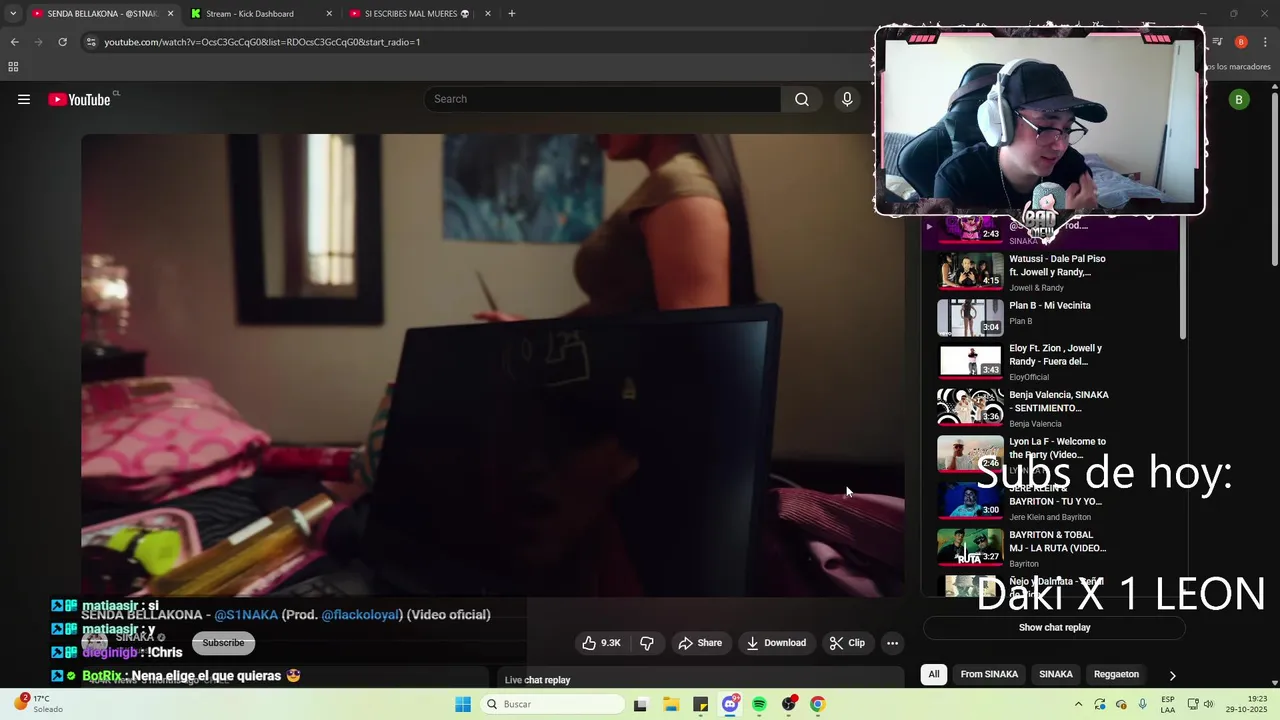Open the YouTube account avatar B
This screenshot has width=1280, height=720.
(x=1239, y=99)
